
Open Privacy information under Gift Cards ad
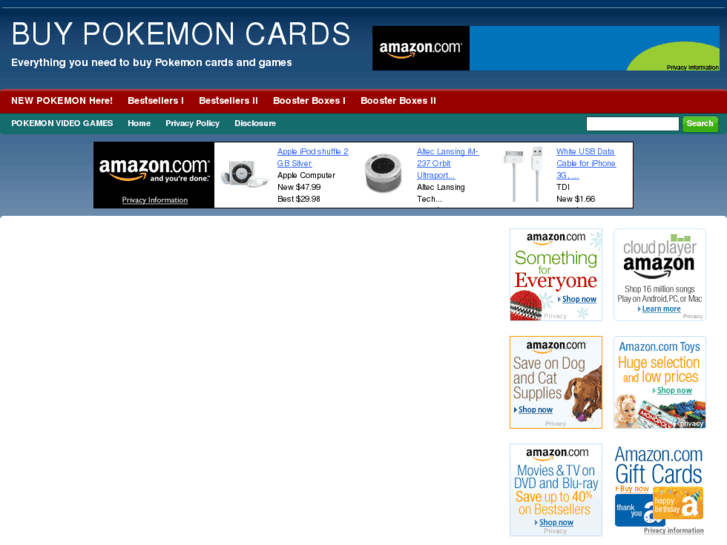pyautogui.click(x=673, y=530)
